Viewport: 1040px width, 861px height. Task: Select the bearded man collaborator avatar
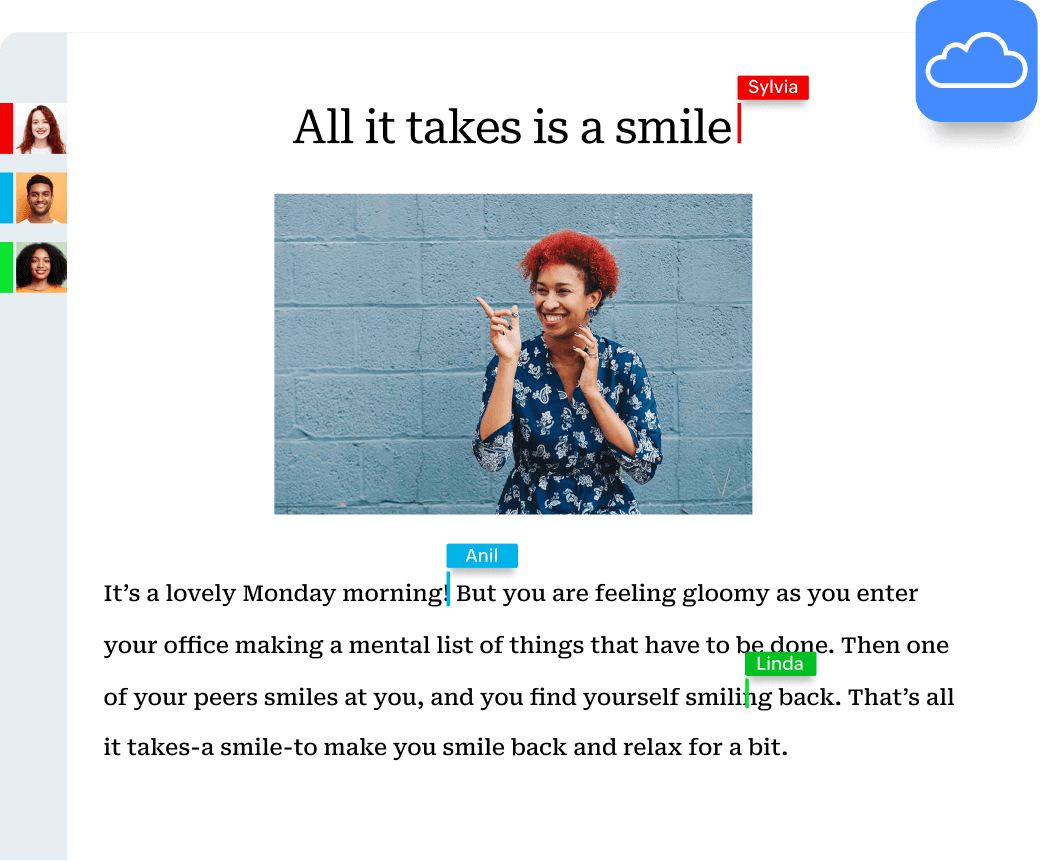click(41, 198)
